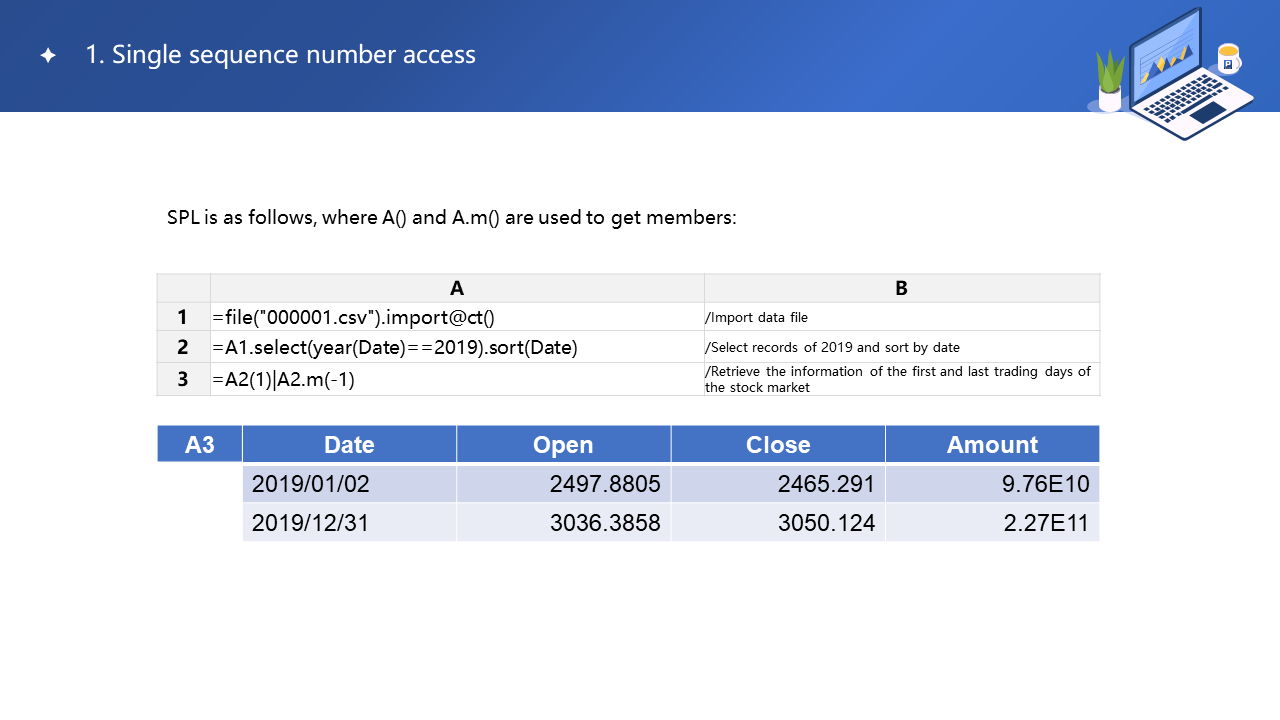Click the Amount column header in results
The image size is (1280, 720).
(992, 444)
